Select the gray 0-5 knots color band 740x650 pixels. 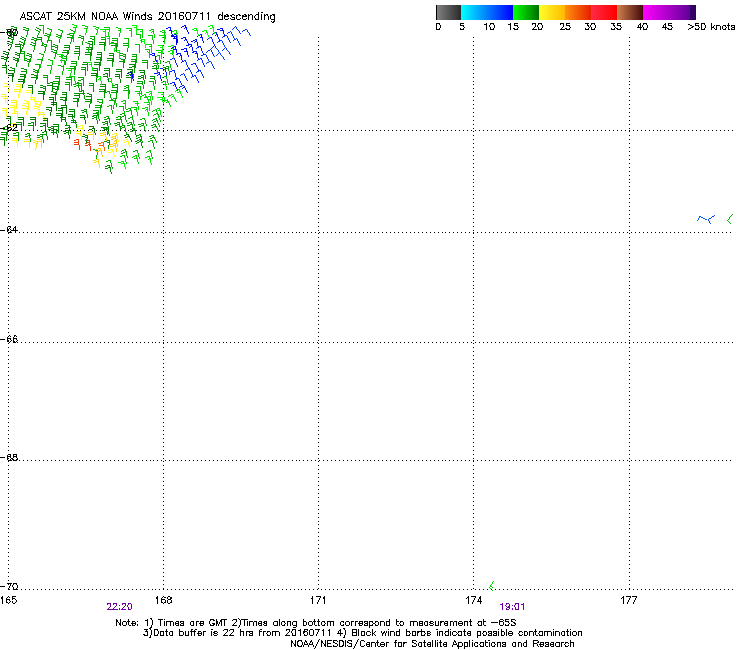point(448,12)
